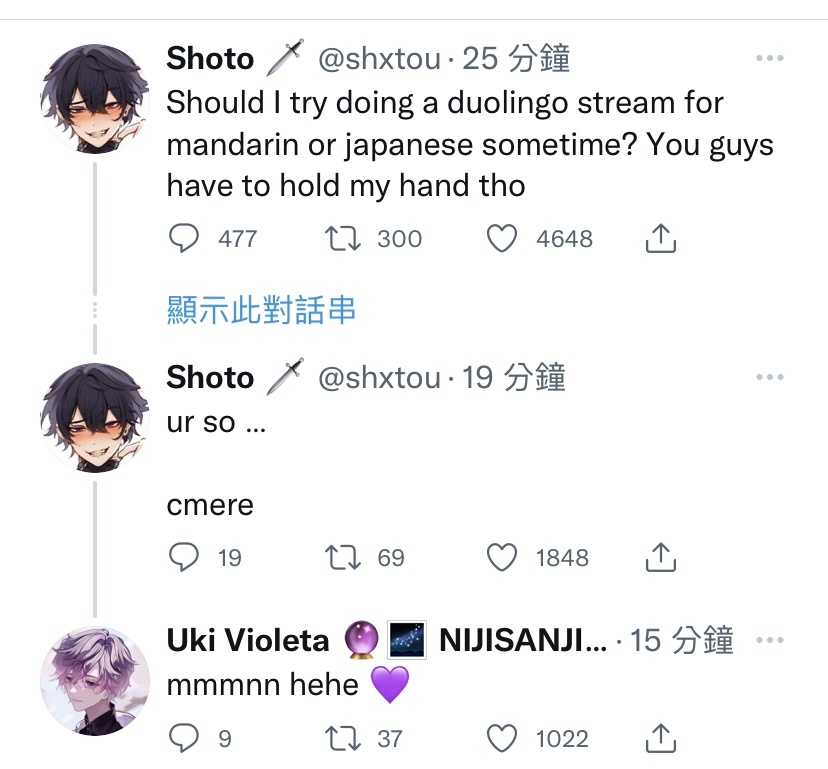Show this thread via 顯示此對話串 link
The height and width of the screenshot is (769, 828).
click(261, 310)
